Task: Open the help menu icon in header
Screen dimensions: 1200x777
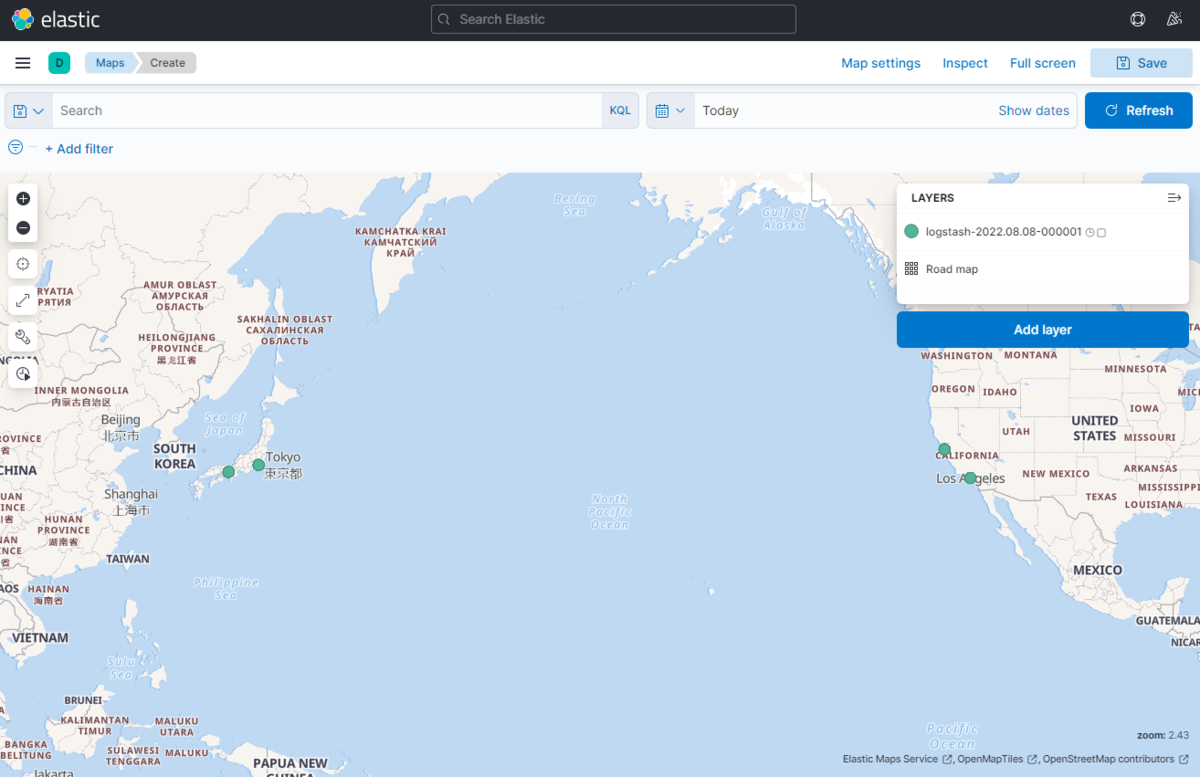Action: tap(1137, 20)
